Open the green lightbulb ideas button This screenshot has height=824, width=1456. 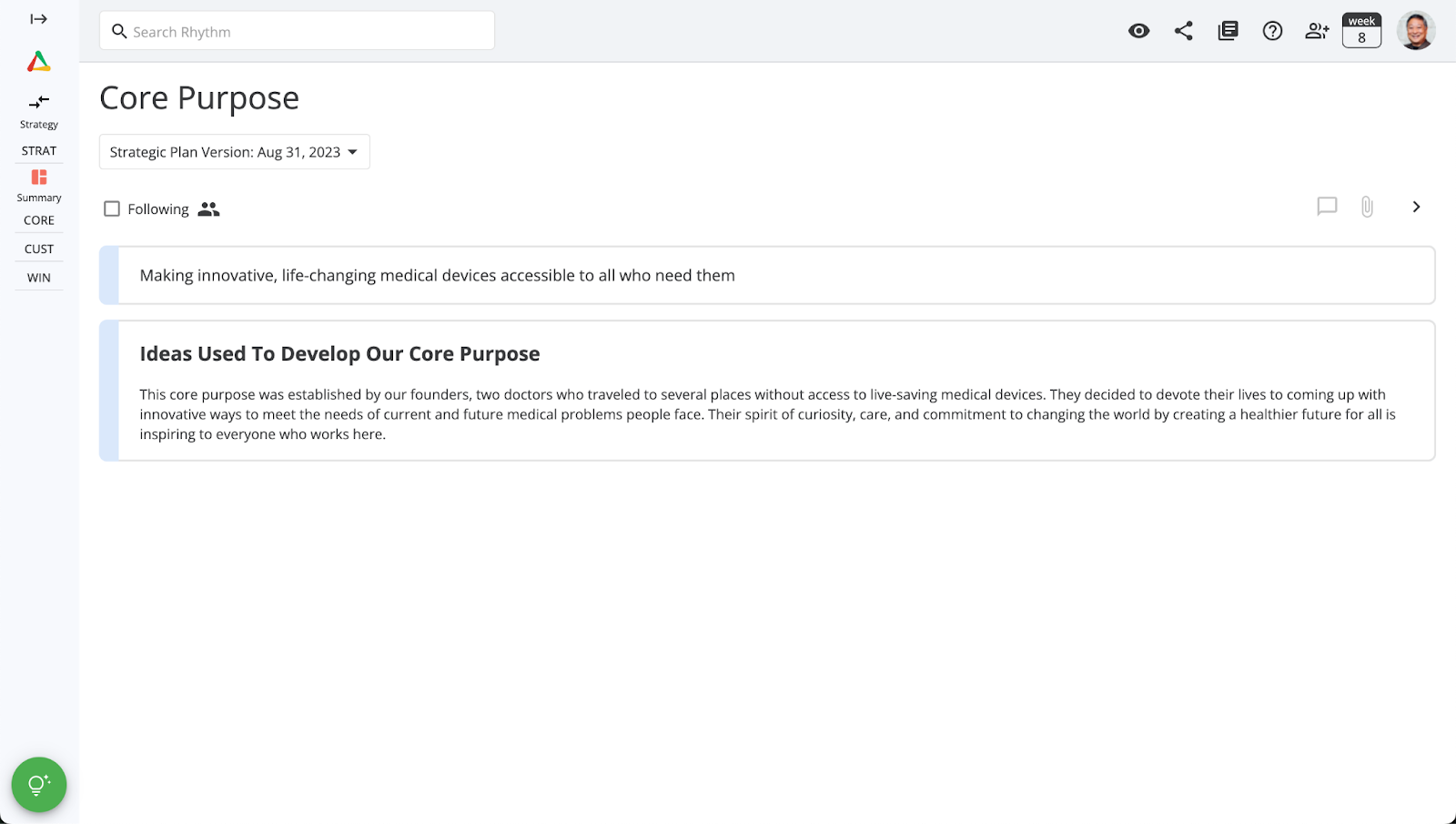click(39, 785)
